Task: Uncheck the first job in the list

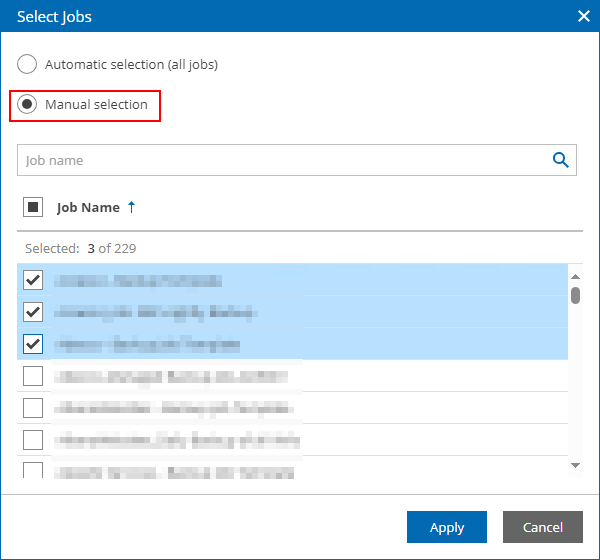Action: click(x=33, y=280)
